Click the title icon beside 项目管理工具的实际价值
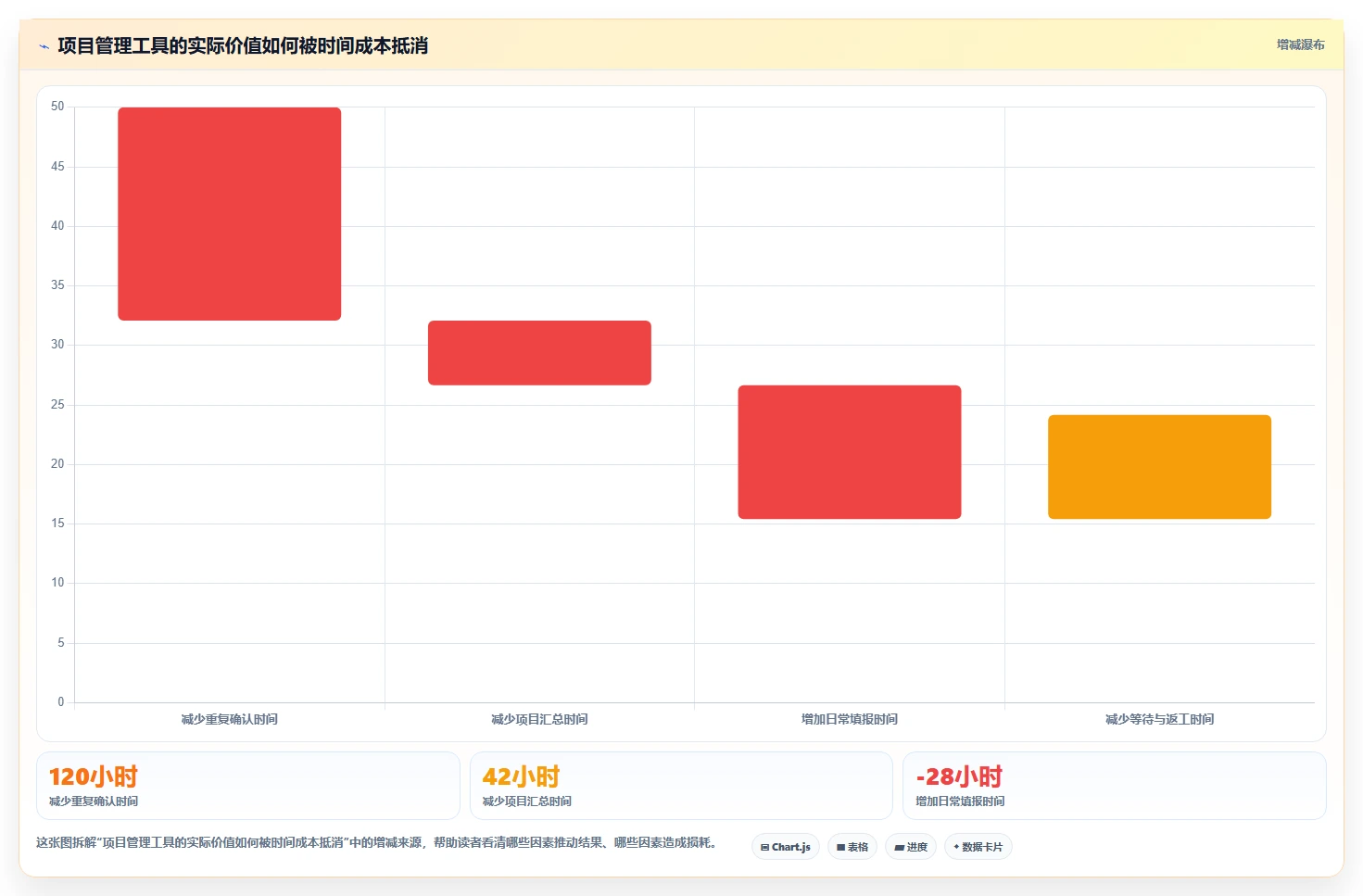 point(44,46)
